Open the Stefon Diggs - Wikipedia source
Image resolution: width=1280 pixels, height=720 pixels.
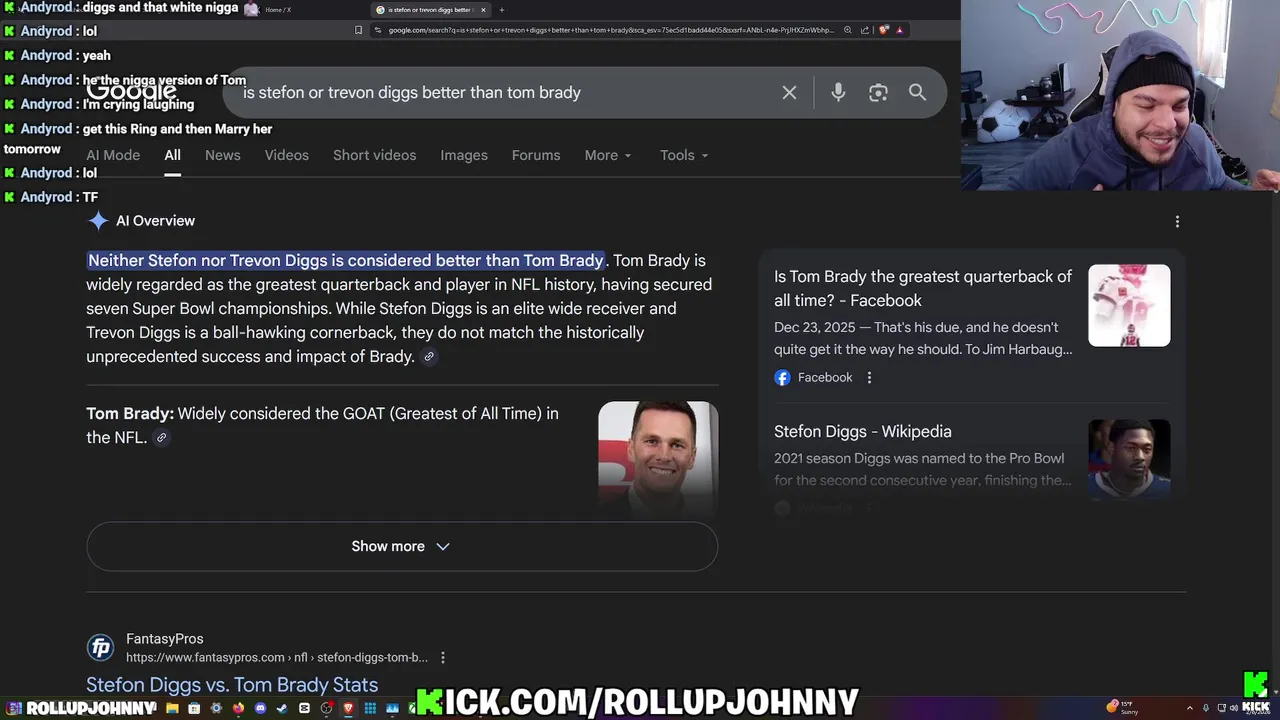tap(863, 431)
